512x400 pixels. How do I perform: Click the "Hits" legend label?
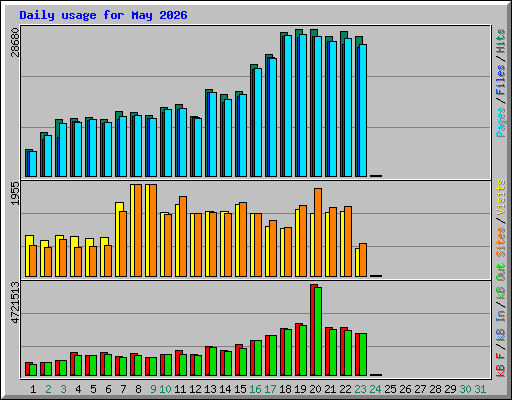coord(501,41)
